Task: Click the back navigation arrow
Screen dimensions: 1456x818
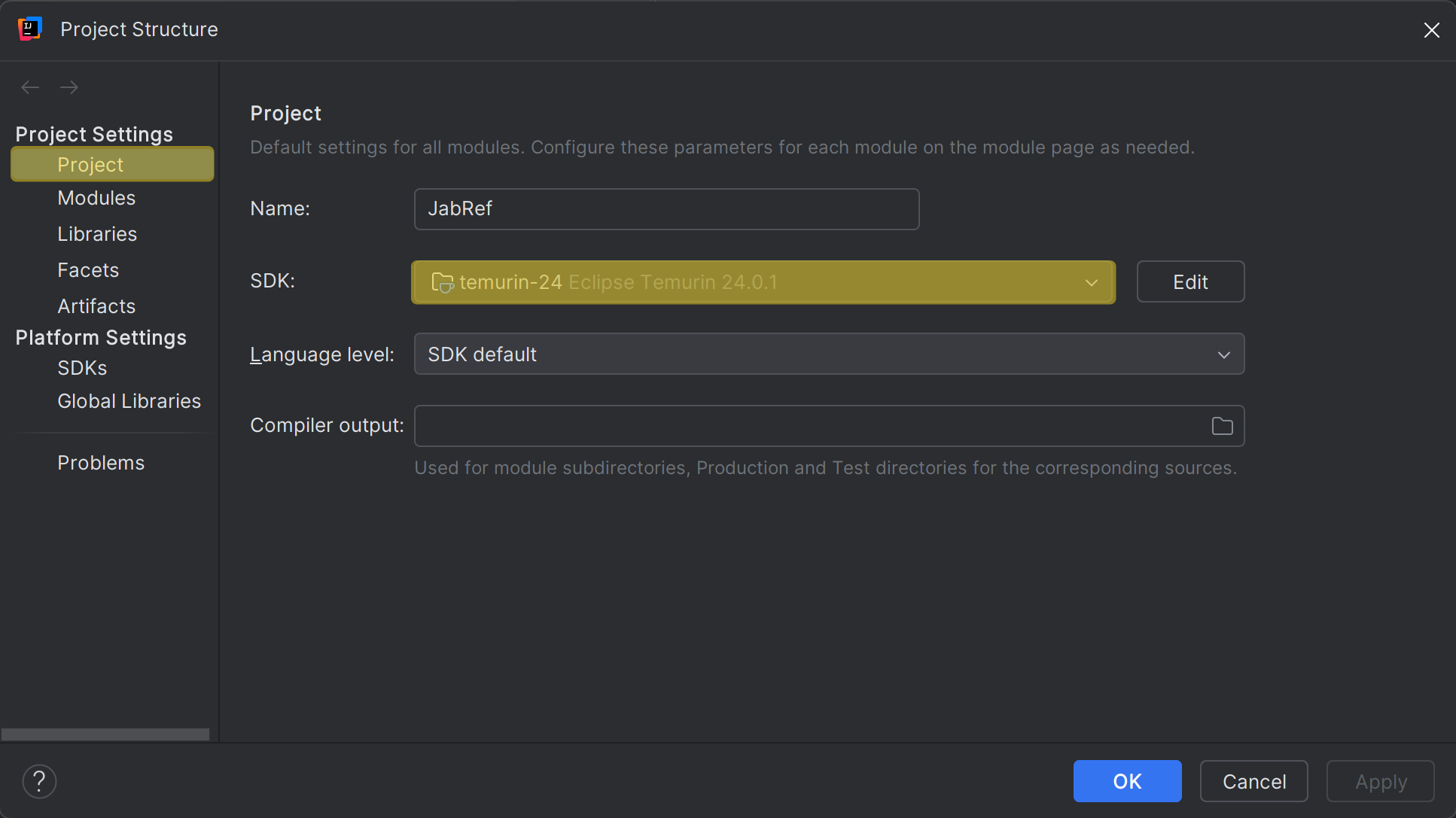Action: click(x=30, y=87)
